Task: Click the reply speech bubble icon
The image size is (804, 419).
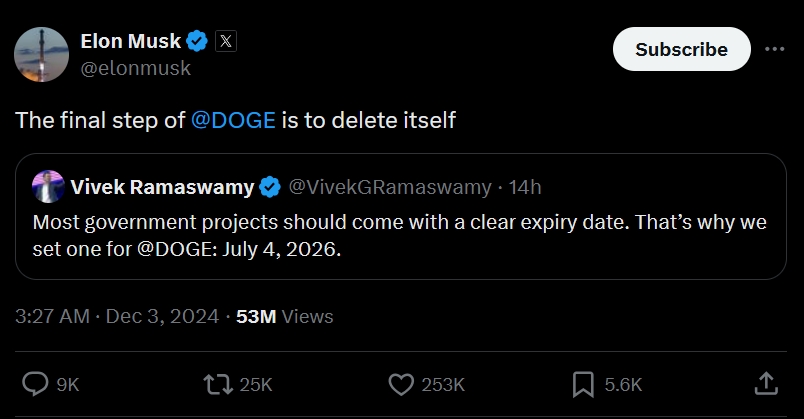Action: [36, 384]
